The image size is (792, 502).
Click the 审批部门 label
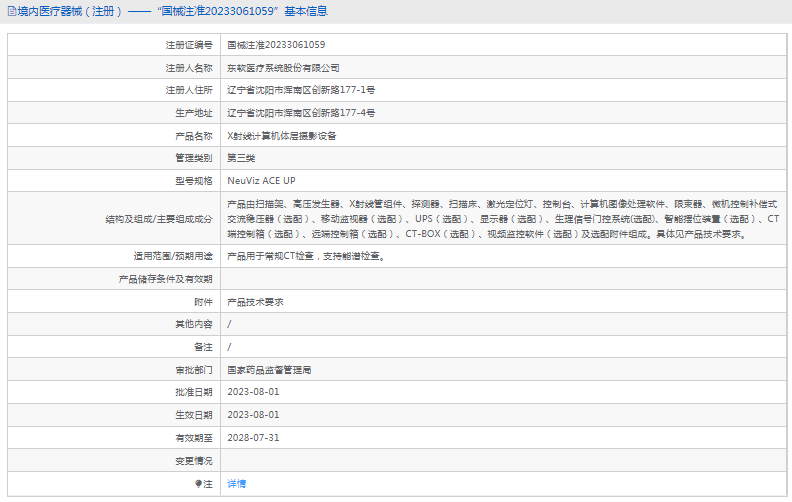(194, 370)
